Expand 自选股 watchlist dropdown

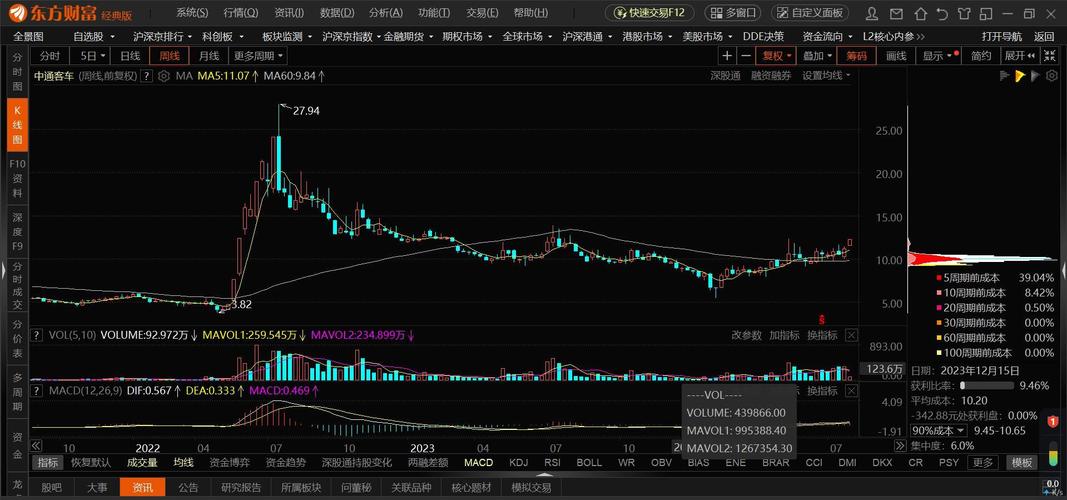[93, 37]
